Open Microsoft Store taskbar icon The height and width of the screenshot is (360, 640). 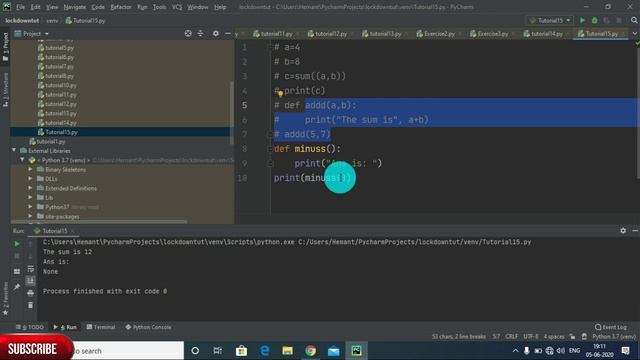tap(241, 351)
